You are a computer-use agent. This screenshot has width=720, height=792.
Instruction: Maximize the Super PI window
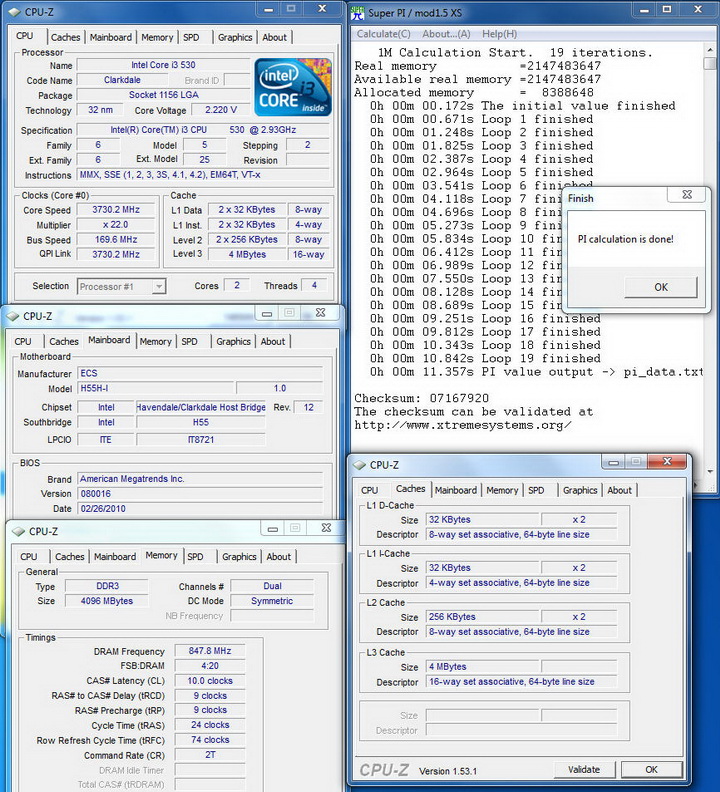click(x=667, y=10)
